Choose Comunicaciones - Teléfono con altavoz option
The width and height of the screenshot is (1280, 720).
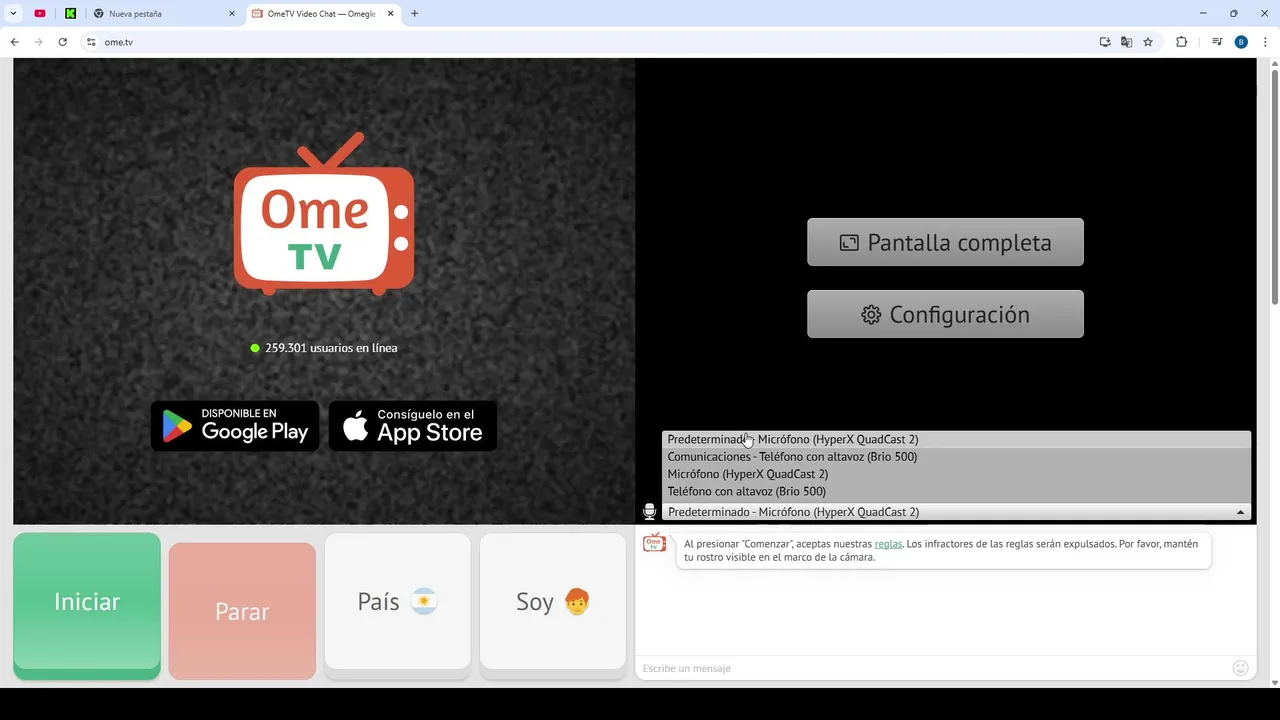point(956,456)
